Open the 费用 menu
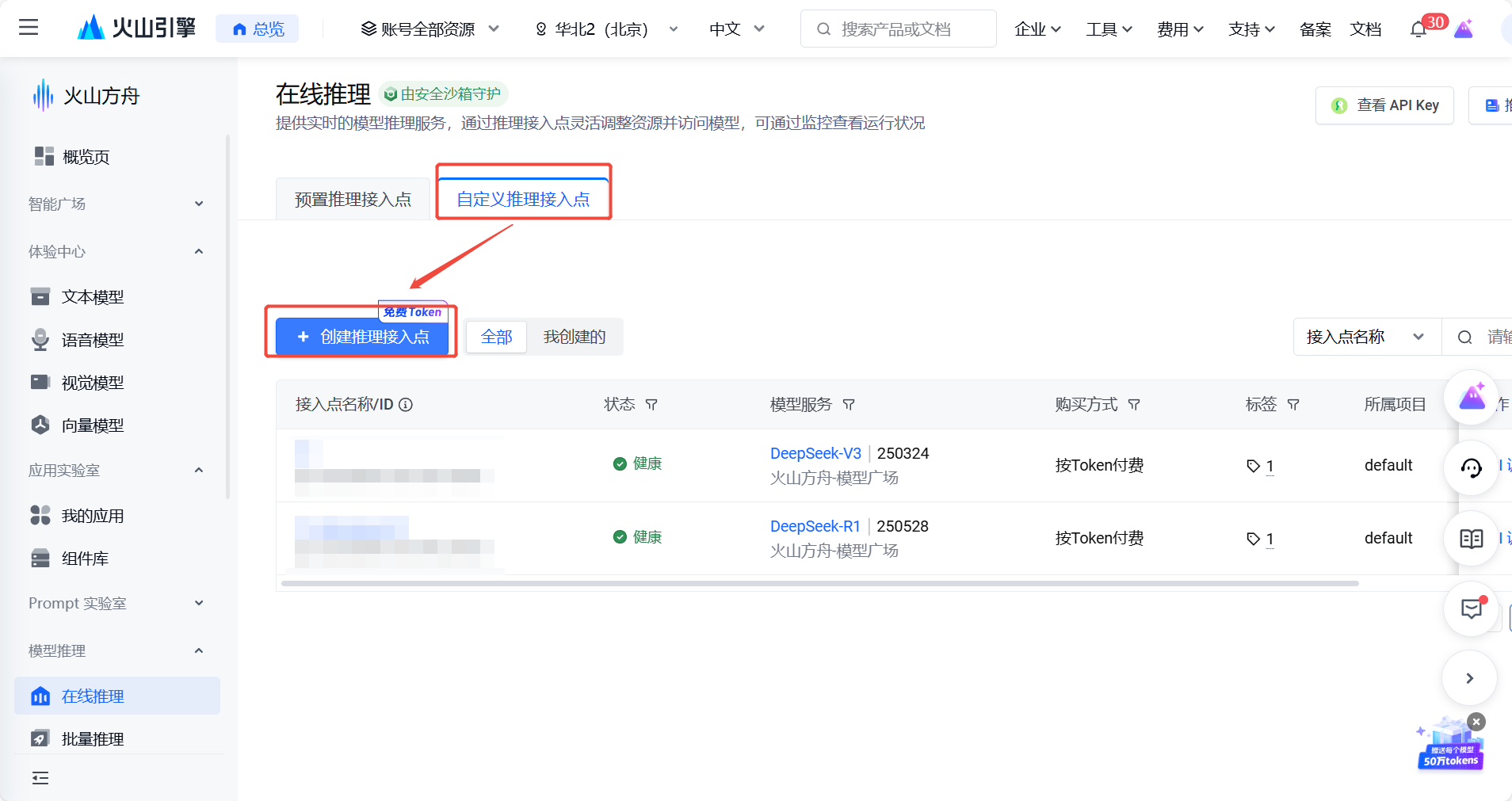 pyautogui.click(x=1180, y=29)
